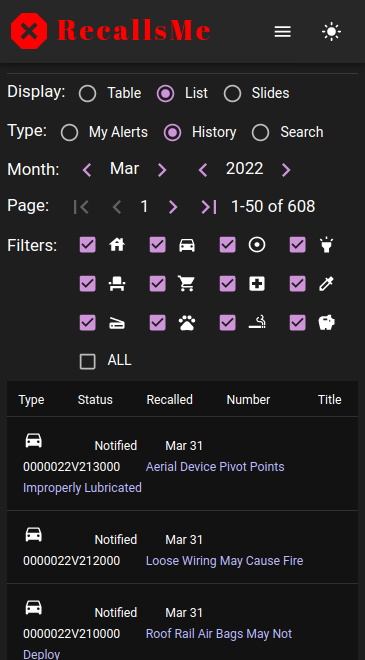Go to previous year before 2022
Image resolution: width=365 pixels, height=660 pixels.
pos(203,170)
